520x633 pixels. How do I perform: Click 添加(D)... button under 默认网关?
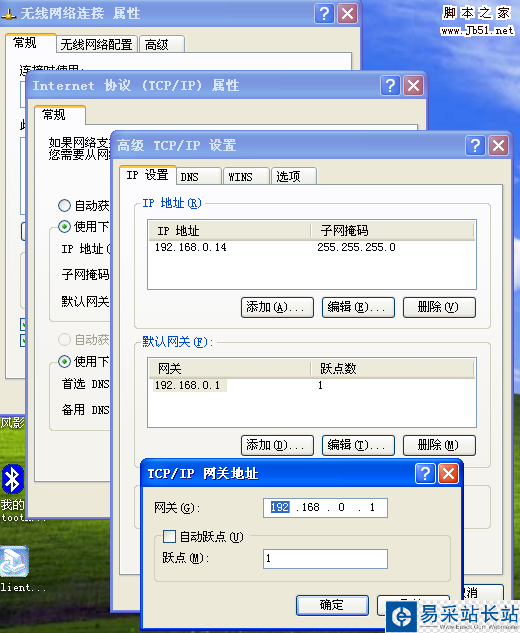(277, 445)
